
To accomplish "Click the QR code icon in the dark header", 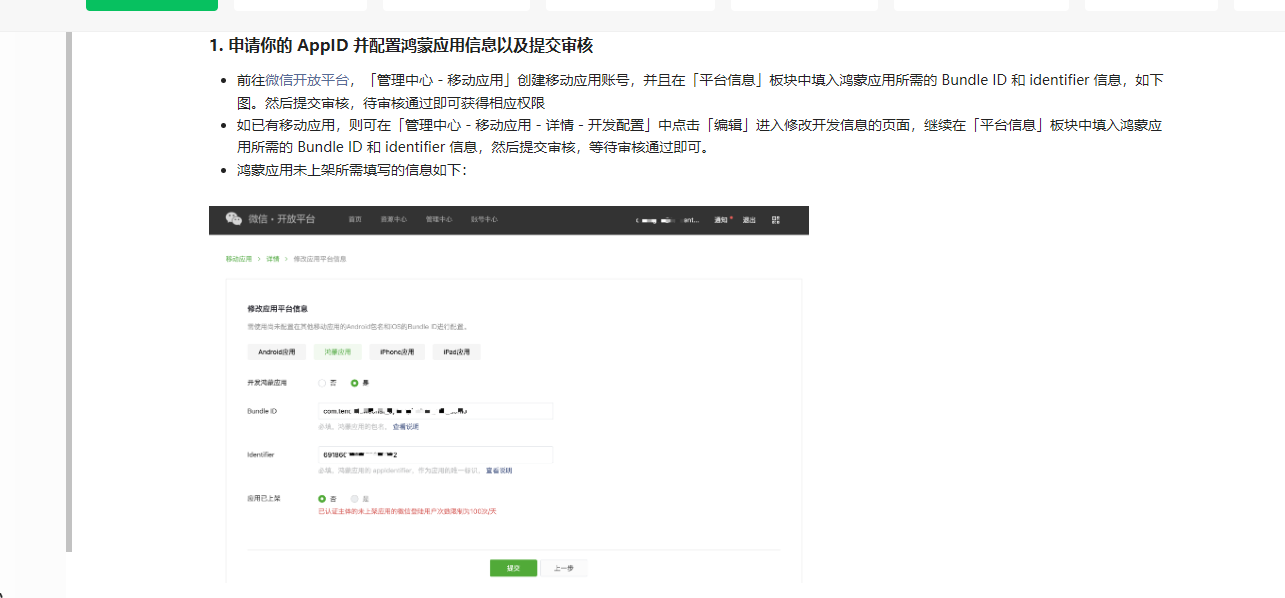I will (776, 219).
